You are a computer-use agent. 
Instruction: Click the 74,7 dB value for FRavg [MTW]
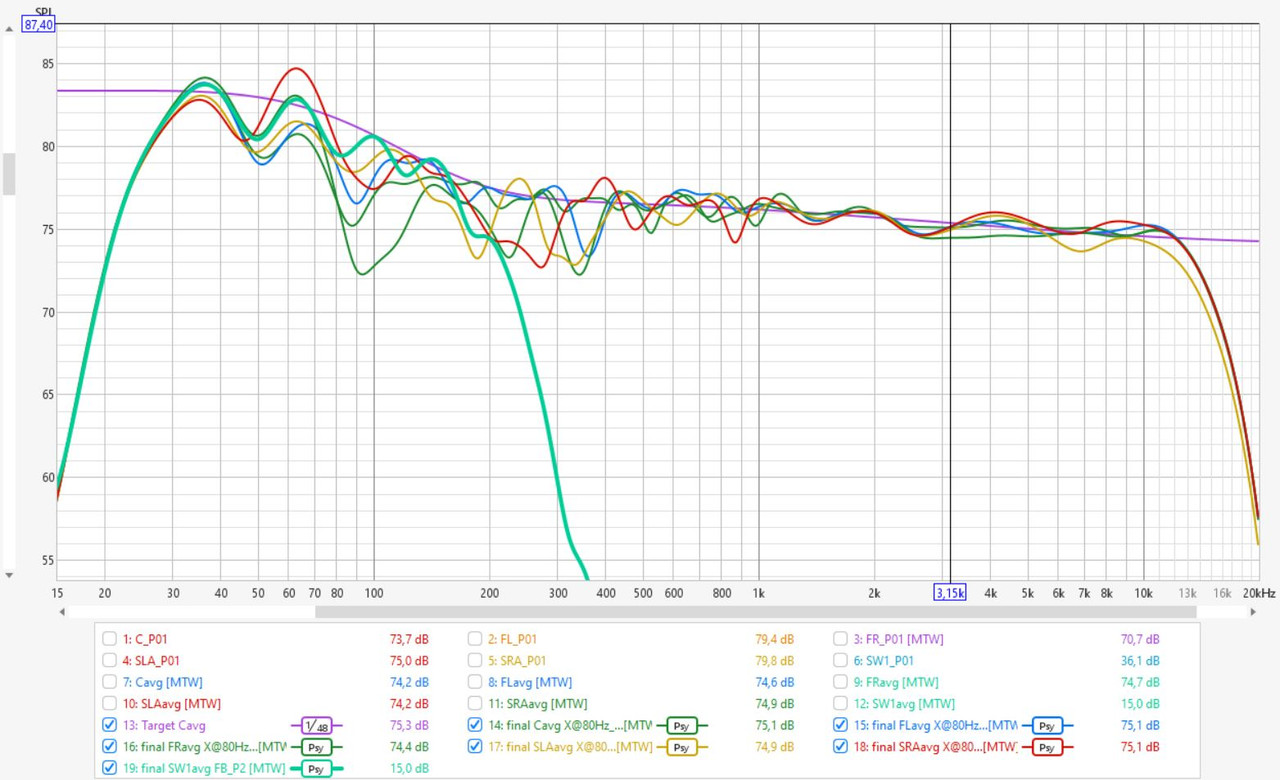(x=1140, y=682)
